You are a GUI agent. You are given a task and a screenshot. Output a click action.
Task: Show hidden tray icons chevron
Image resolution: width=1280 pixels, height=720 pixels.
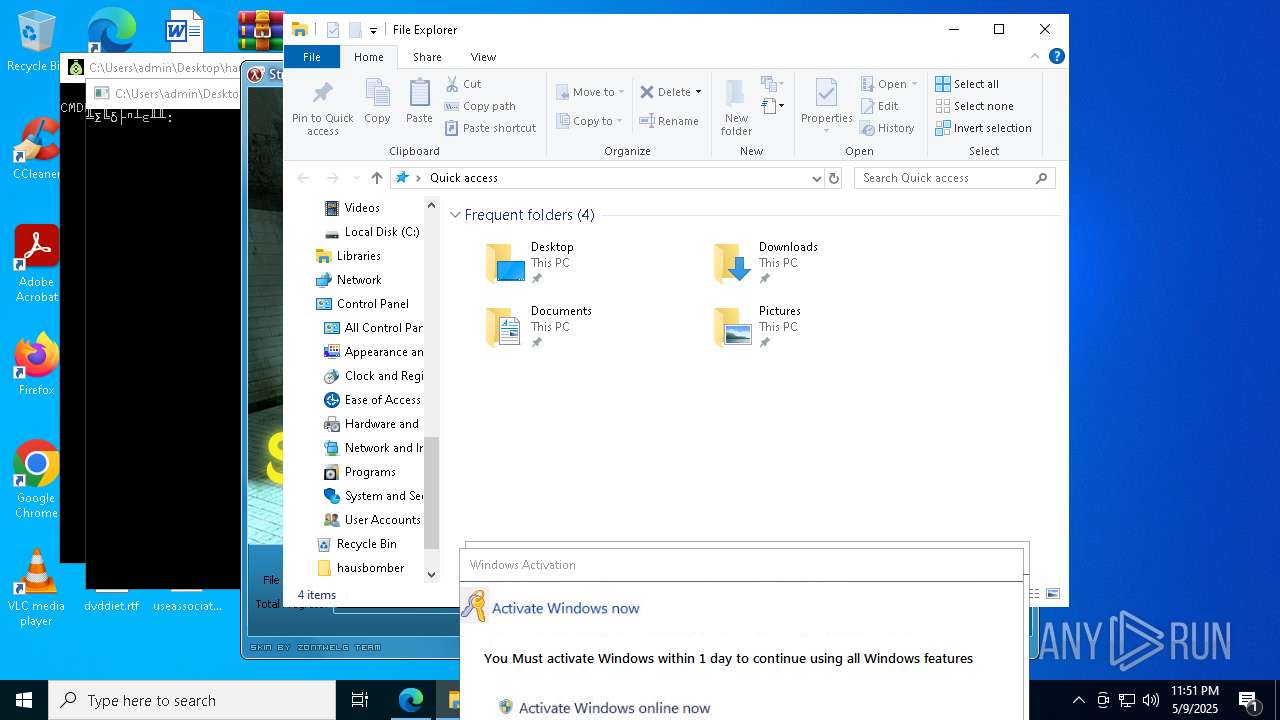coord(1078,700)
